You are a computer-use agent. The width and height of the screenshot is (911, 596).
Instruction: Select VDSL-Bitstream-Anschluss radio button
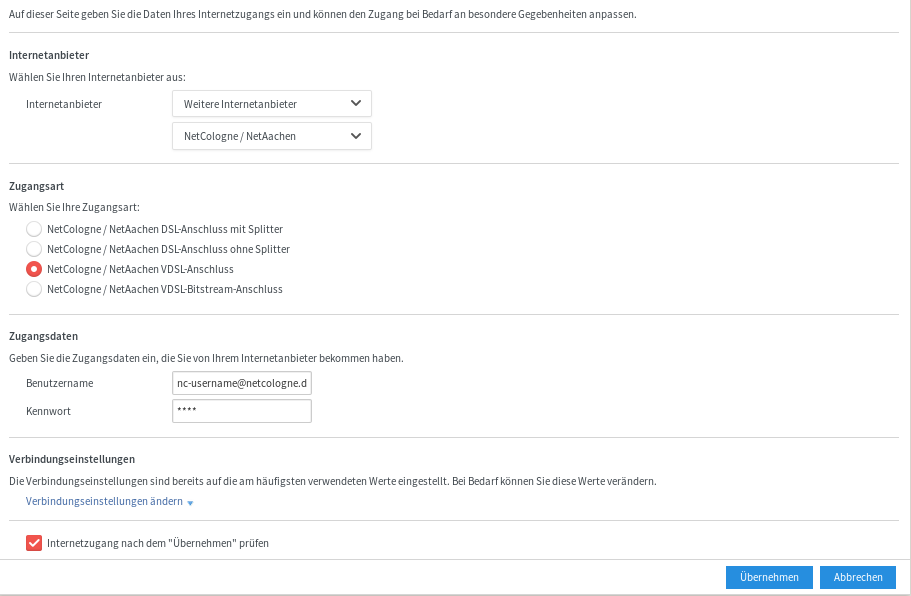pyautogui.click(x=34, y=289)
